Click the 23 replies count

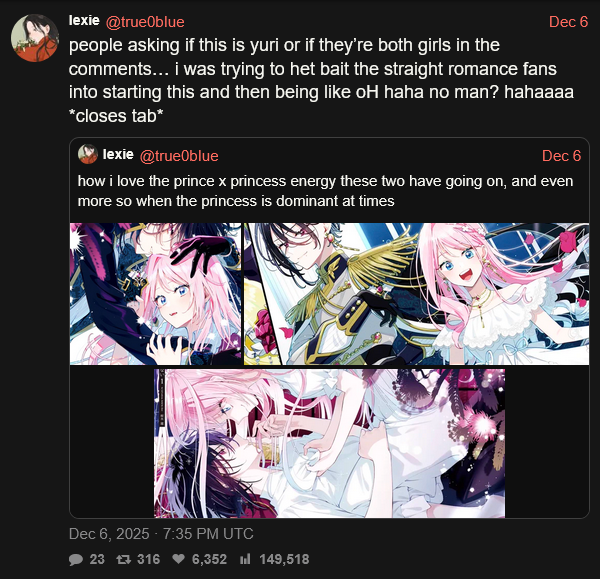97,559
